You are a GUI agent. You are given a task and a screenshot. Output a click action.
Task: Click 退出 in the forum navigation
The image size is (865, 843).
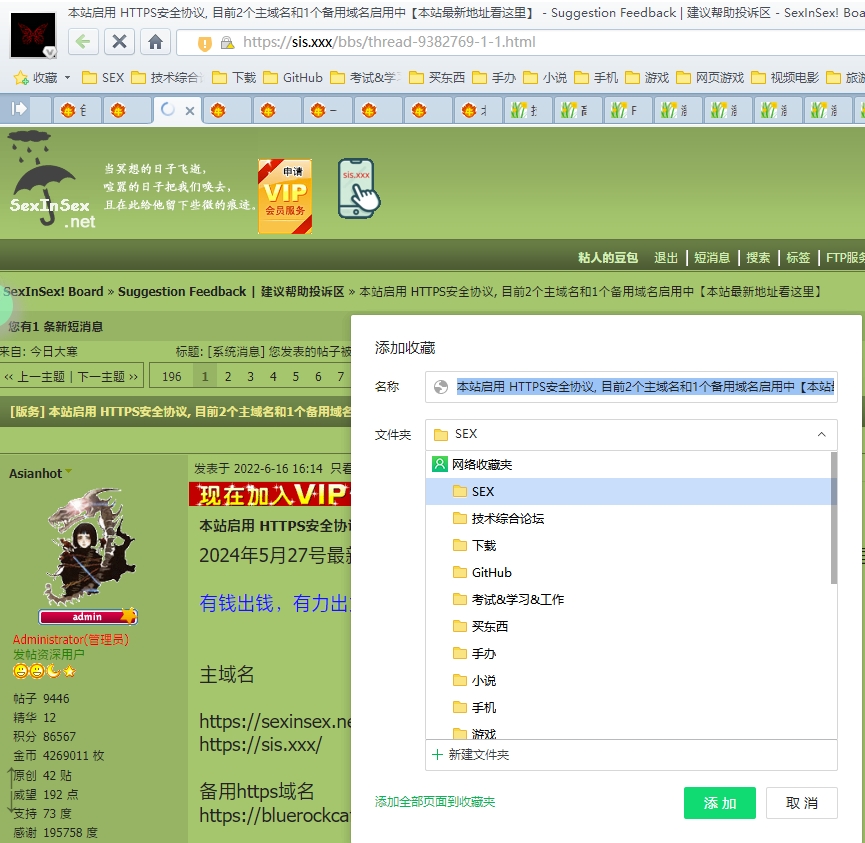click(x=665, y=258)
